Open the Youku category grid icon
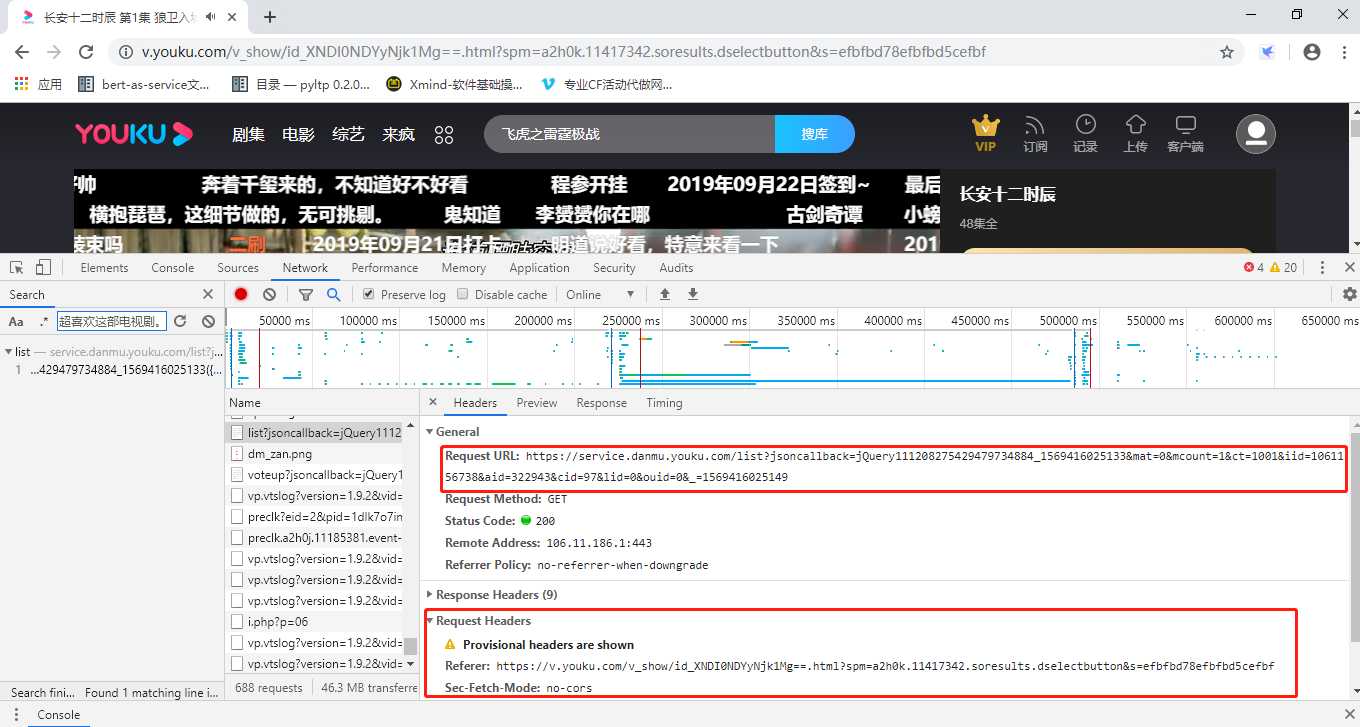Image resolution: width=1360 pixels, height=727 pixels. [x=444, y=134]
